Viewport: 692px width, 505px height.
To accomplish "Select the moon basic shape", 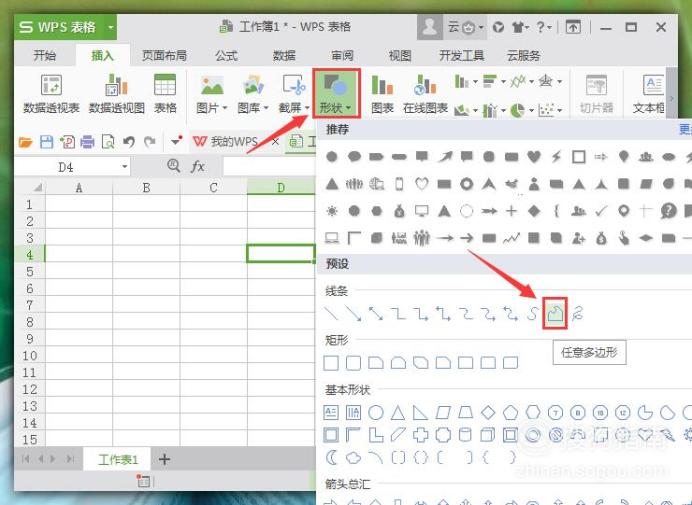I will 331,457.
